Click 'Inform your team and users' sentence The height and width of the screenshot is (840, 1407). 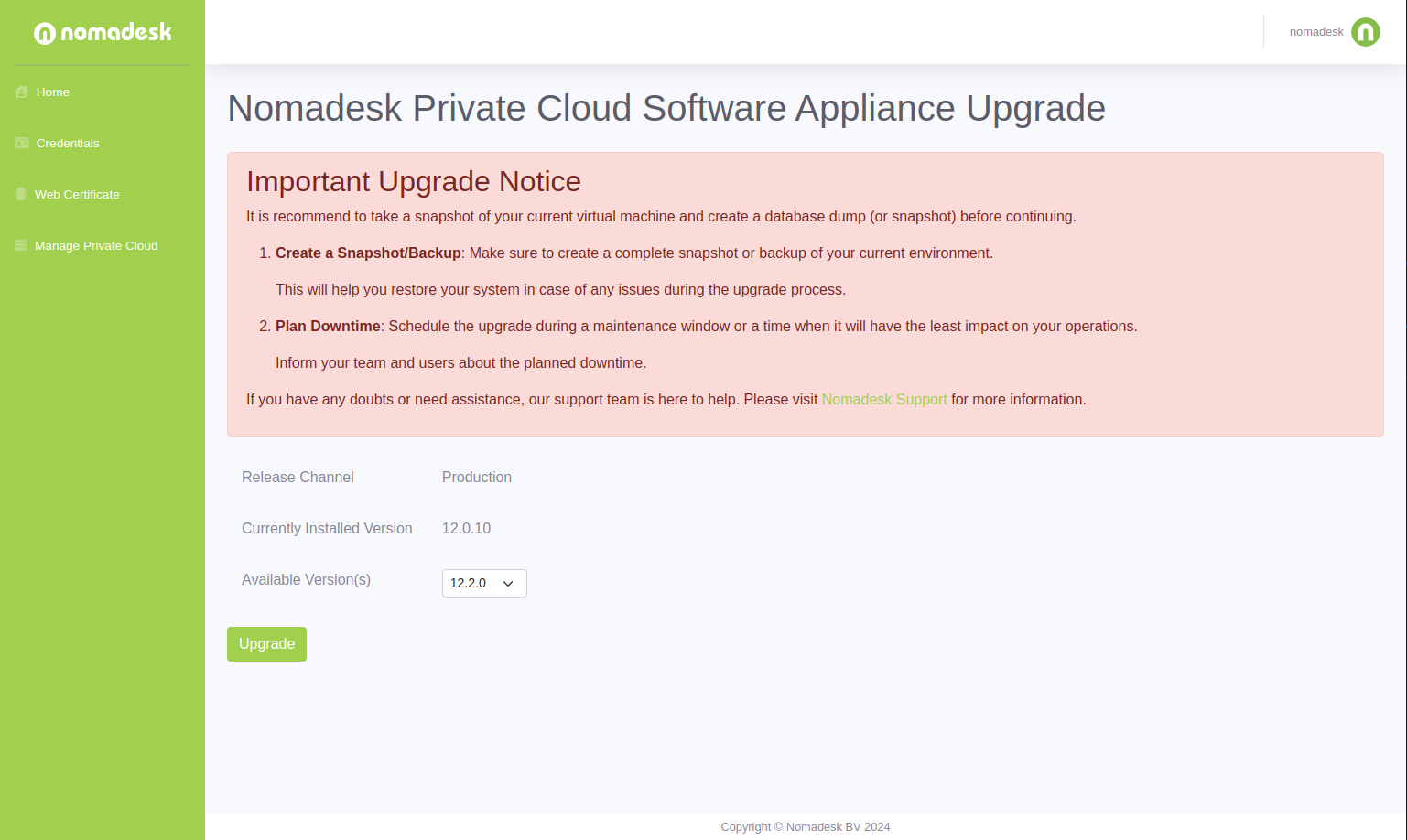461,363
